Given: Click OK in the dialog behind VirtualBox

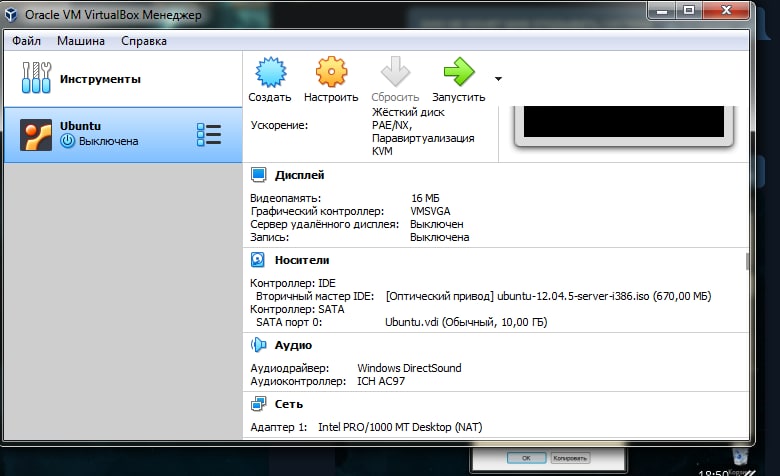Looking at the screenshot, I should (526, 458).
